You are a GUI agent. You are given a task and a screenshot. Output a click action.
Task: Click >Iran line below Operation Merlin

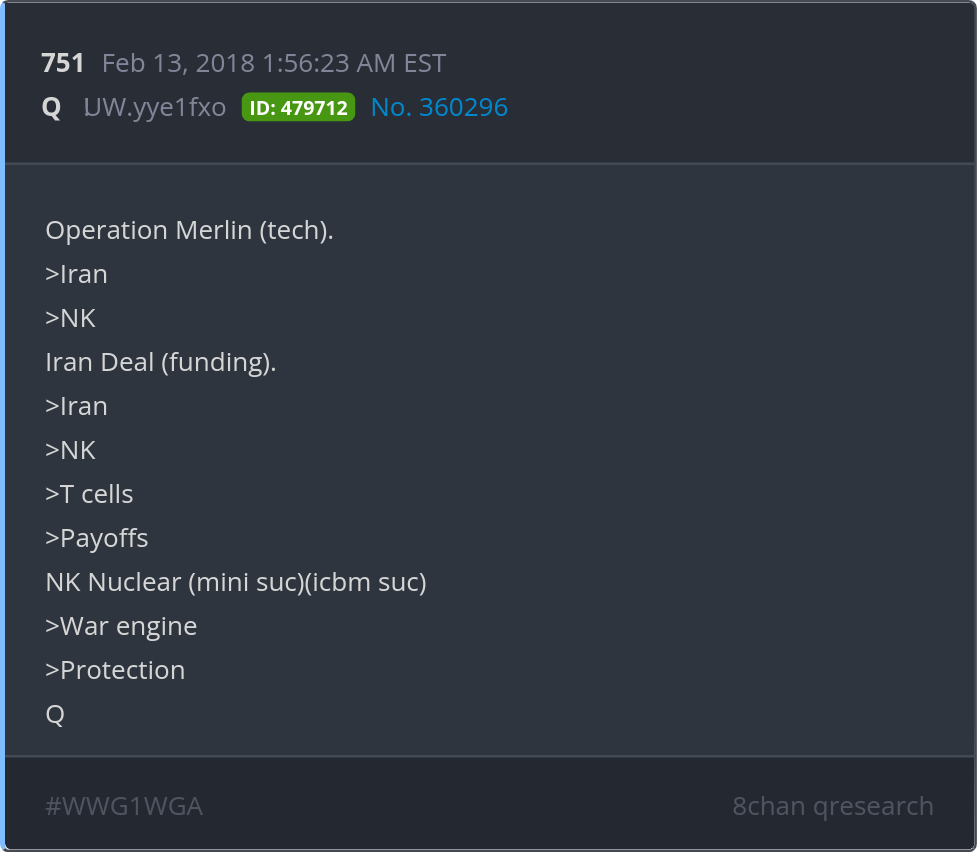coord(76,274)
